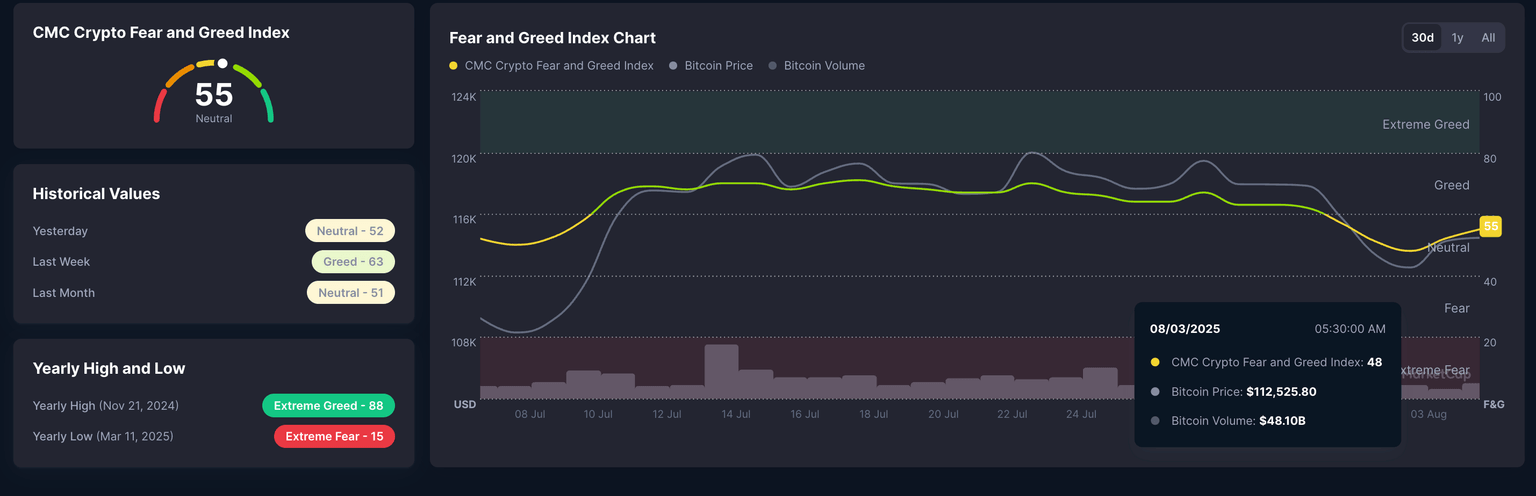Image resolution: width=1536 pixels, height=496 pixels.
Task: Click the Neutral - 52 yesterday badge
Action: pyautogui.click(x=350, y=231)
